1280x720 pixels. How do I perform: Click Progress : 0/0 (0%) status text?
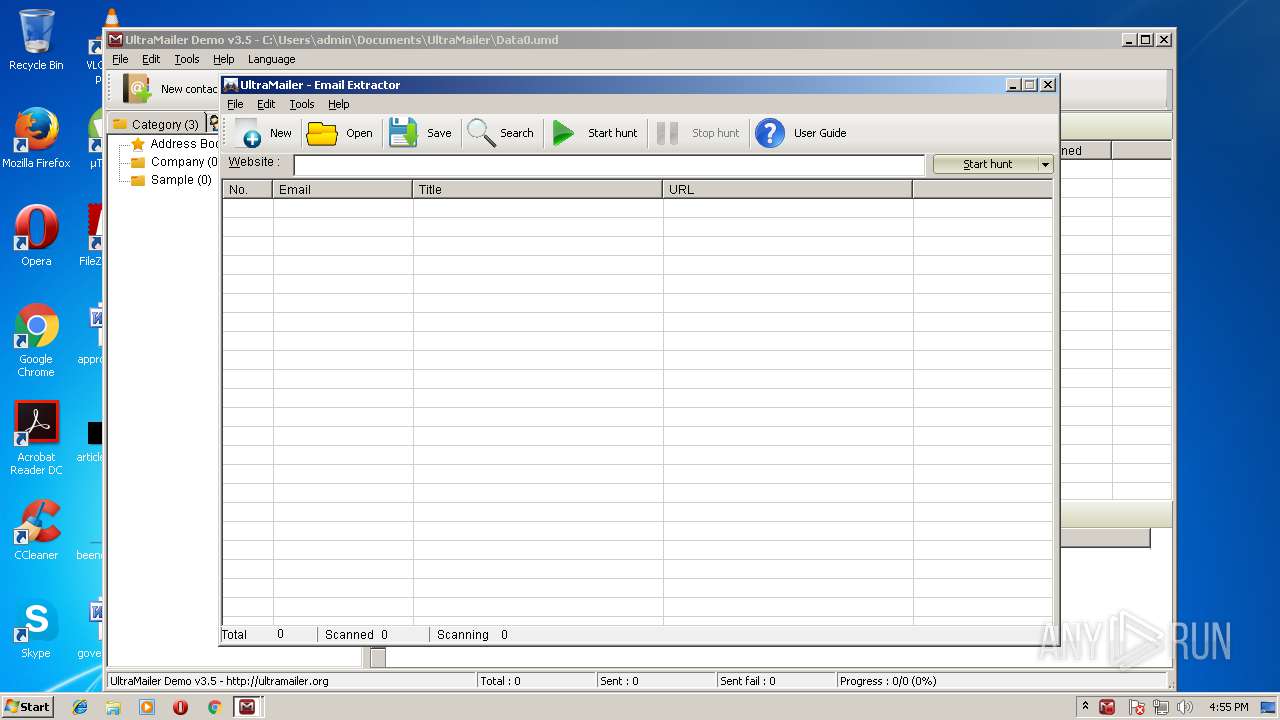tap(888, 681)
